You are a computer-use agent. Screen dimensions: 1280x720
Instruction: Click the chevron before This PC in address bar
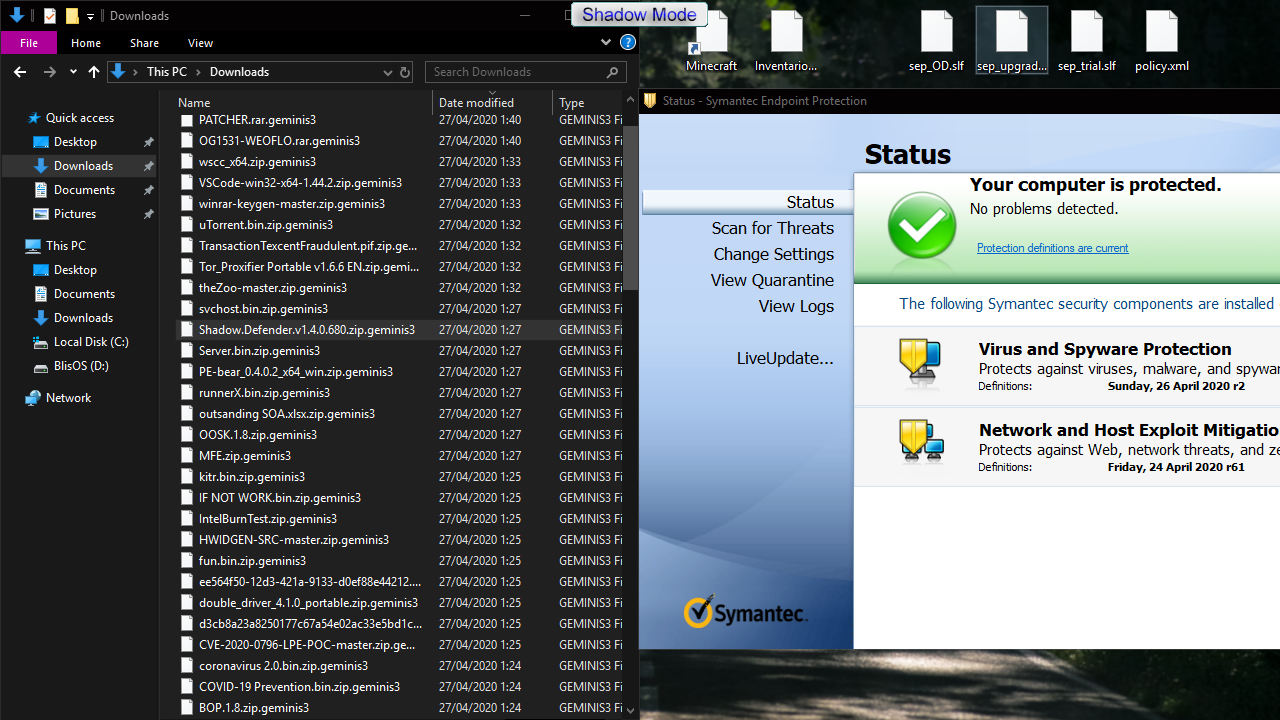[x=136, y=72]
